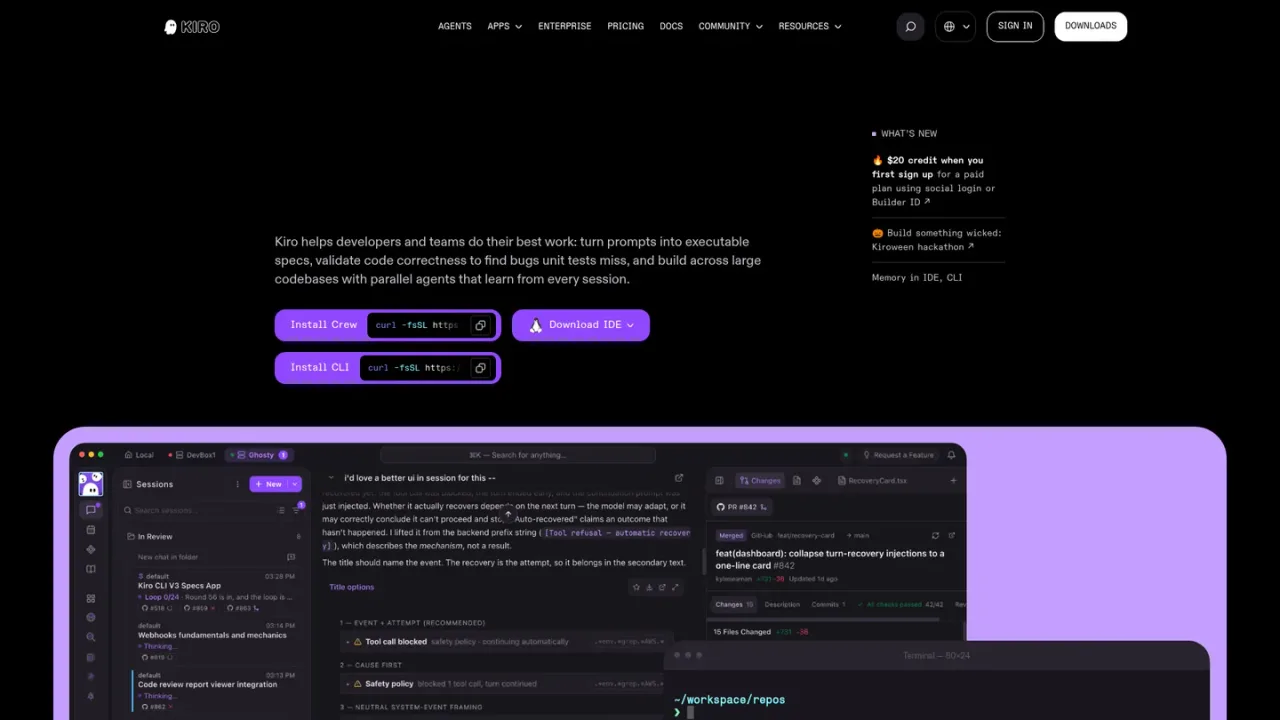Open the arrow beside the New button

pyautogui.click(x=295, y=484)
